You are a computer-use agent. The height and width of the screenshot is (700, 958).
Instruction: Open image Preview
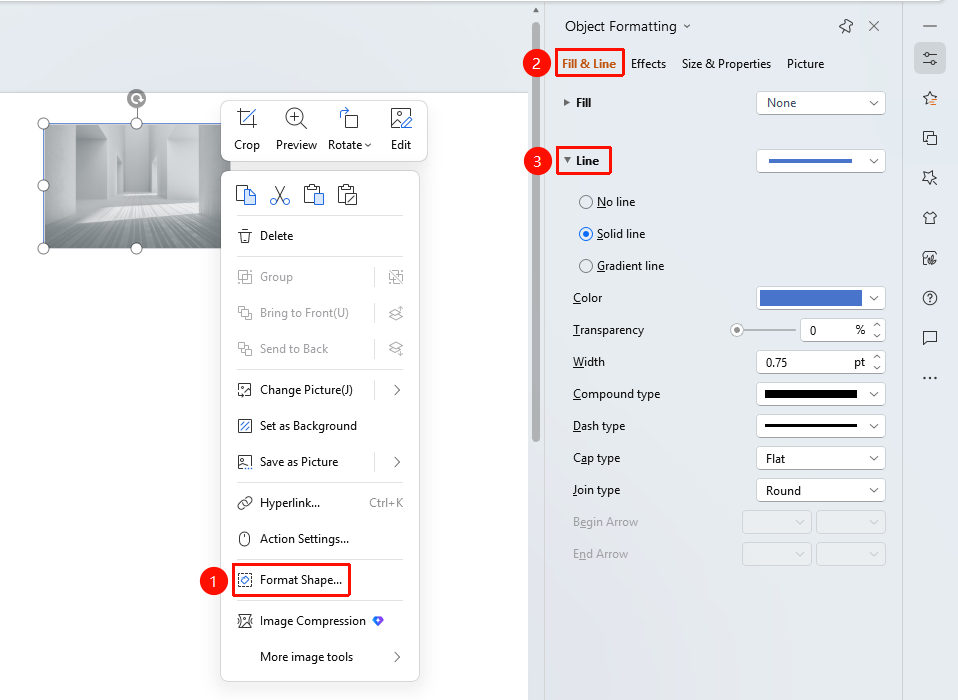point(296,129)
